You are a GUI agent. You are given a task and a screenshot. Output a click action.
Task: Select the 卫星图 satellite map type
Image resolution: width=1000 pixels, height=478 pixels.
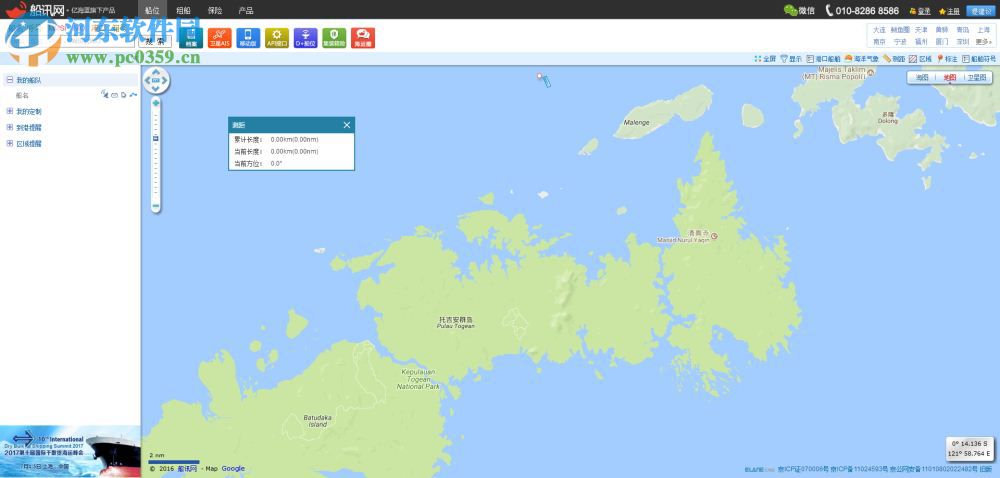click(x=976, y=77)
